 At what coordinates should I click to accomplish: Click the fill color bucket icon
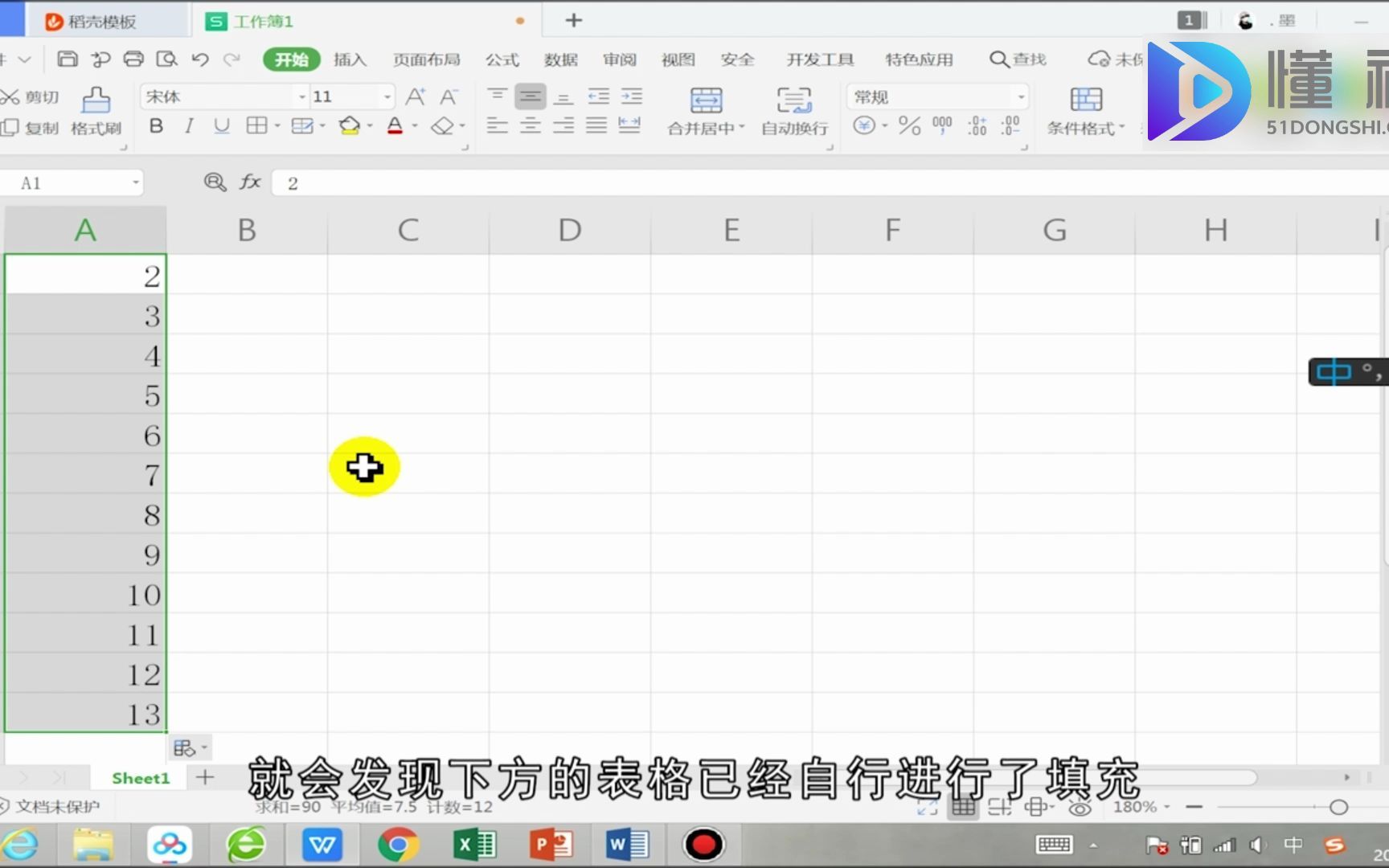click(x=349, y=126)
